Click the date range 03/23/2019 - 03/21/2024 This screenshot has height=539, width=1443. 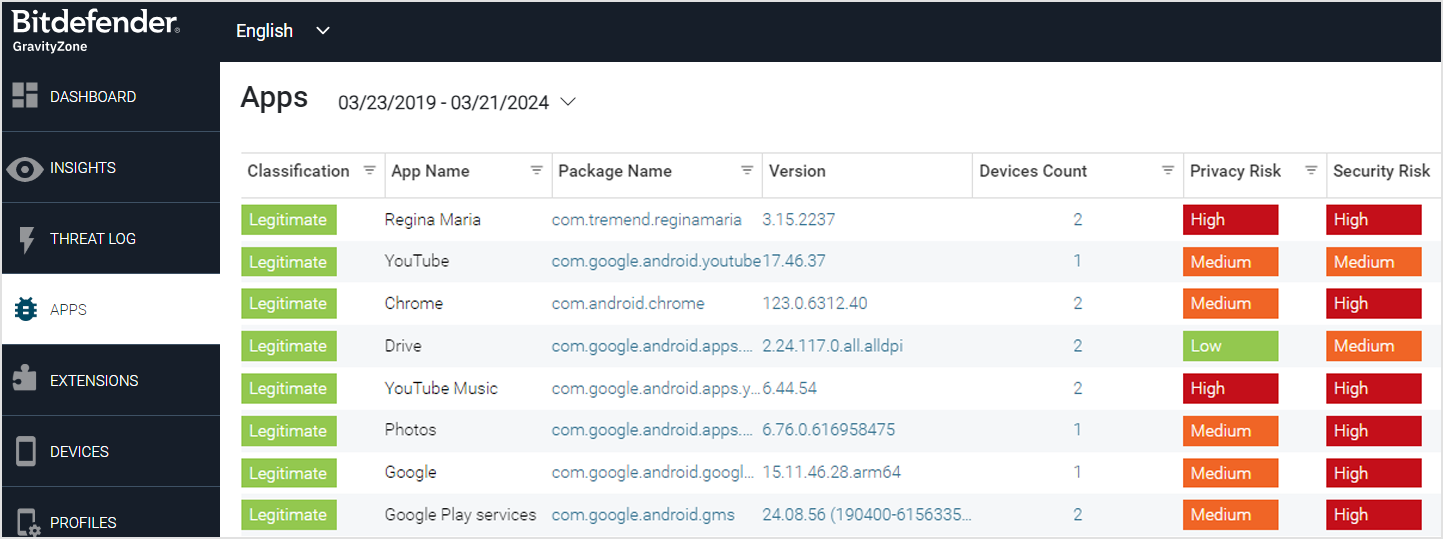click(443, 102)
